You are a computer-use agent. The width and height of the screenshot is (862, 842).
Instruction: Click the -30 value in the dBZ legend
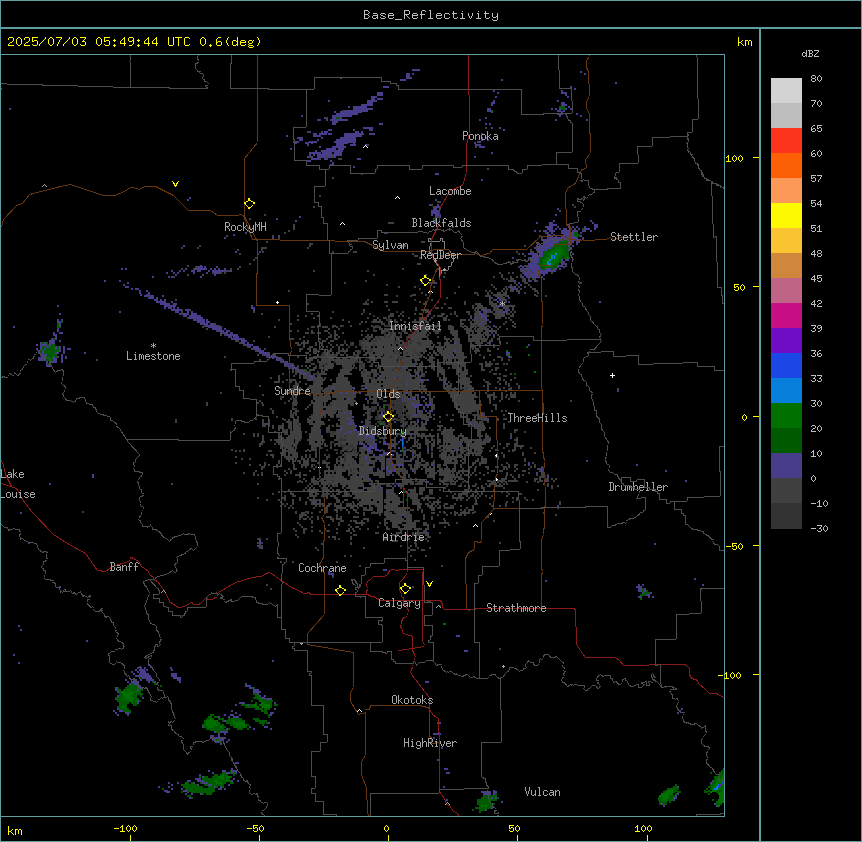click(819, 528)
